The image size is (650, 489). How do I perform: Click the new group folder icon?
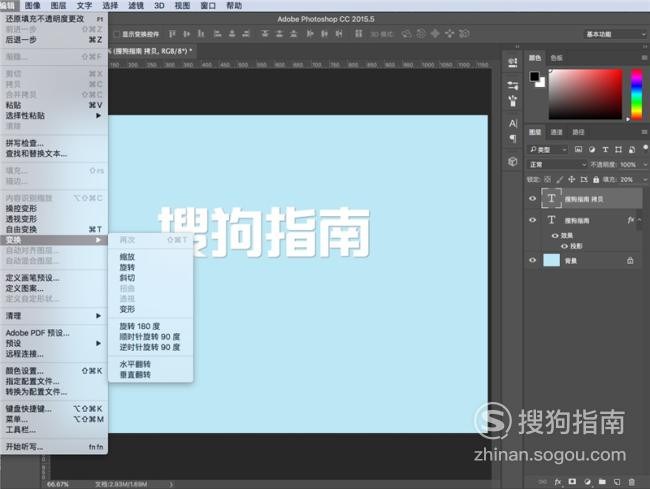coord(602,482)
